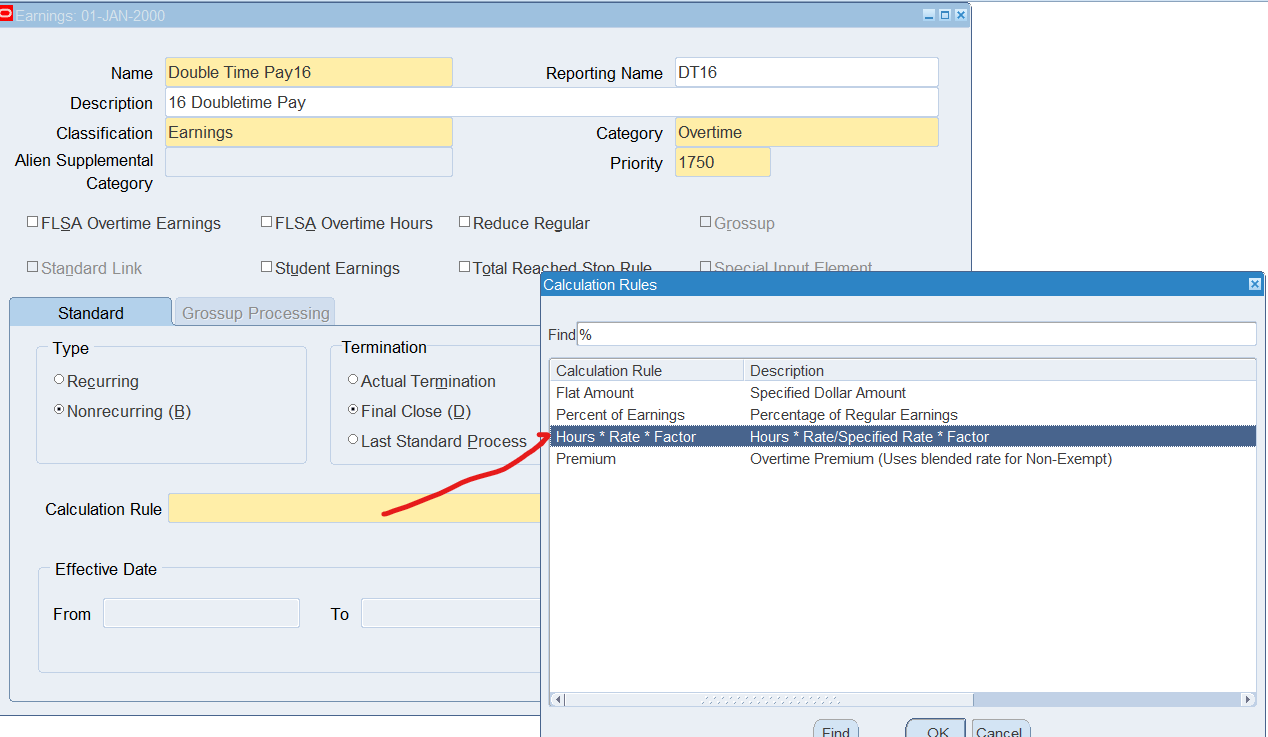This screenshot has width=1268, height=737.
Task: Enable FLSA Overtime Earnings checkbox
Action: tap(33, 223)
